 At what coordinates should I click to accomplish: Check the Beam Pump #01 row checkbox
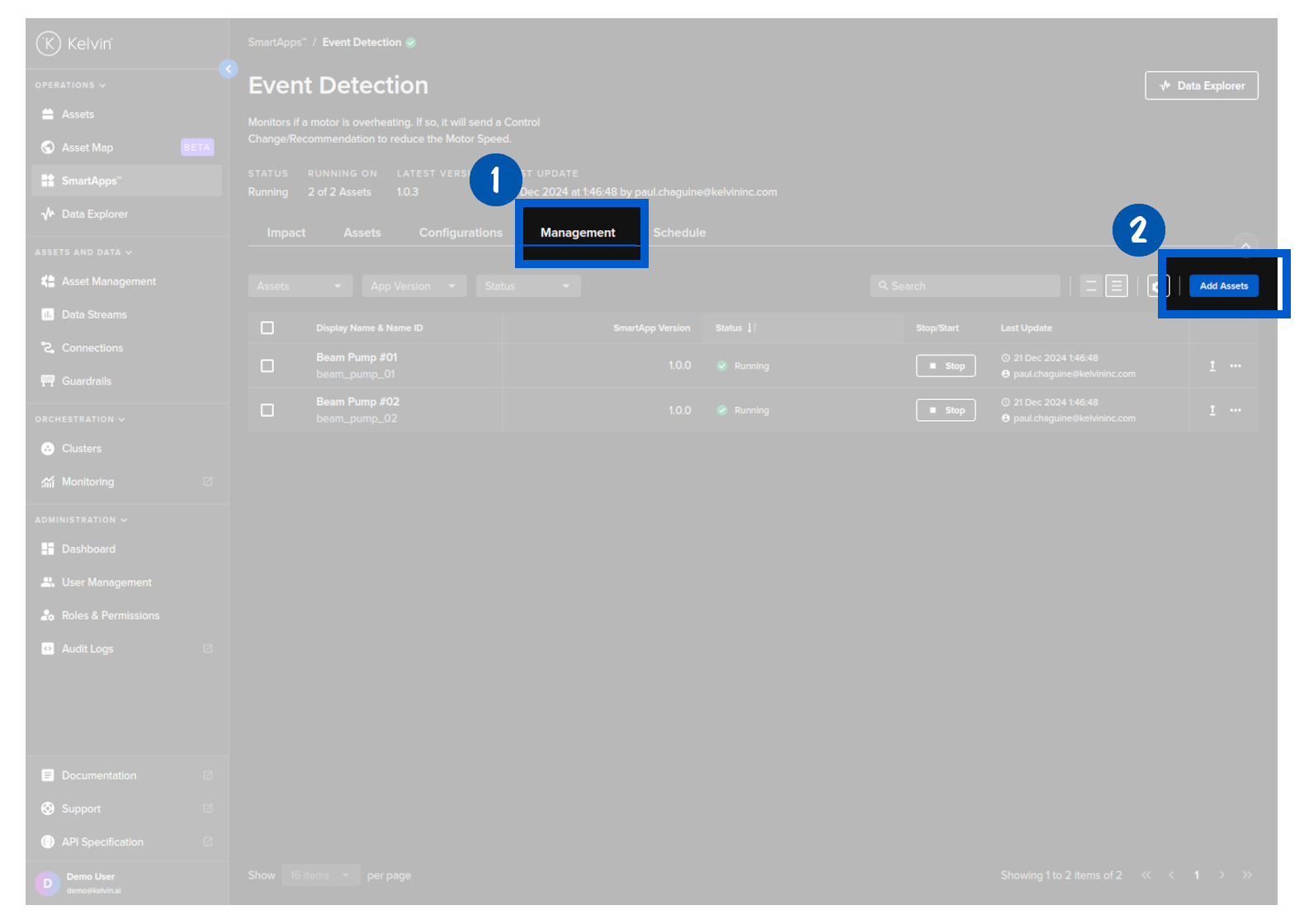click(267, 366)
